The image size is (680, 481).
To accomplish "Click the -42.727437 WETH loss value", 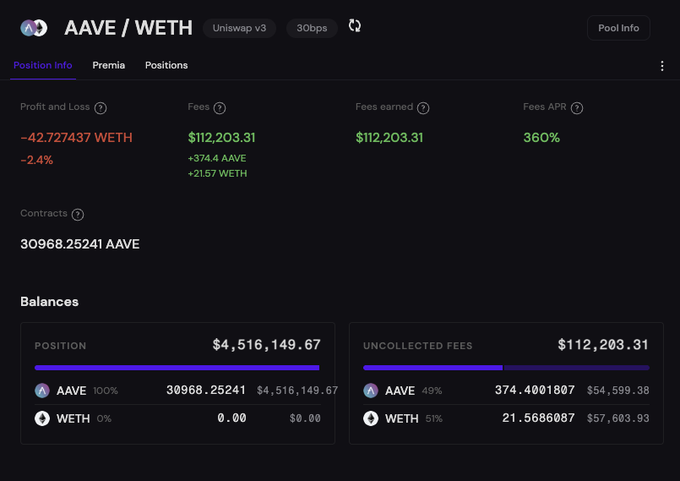I will coord(76,137).
